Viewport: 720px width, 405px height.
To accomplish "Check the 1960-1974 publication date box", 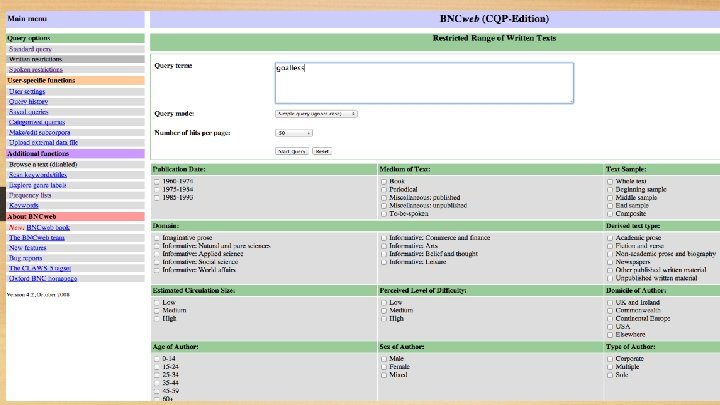I will click(157, 181).
